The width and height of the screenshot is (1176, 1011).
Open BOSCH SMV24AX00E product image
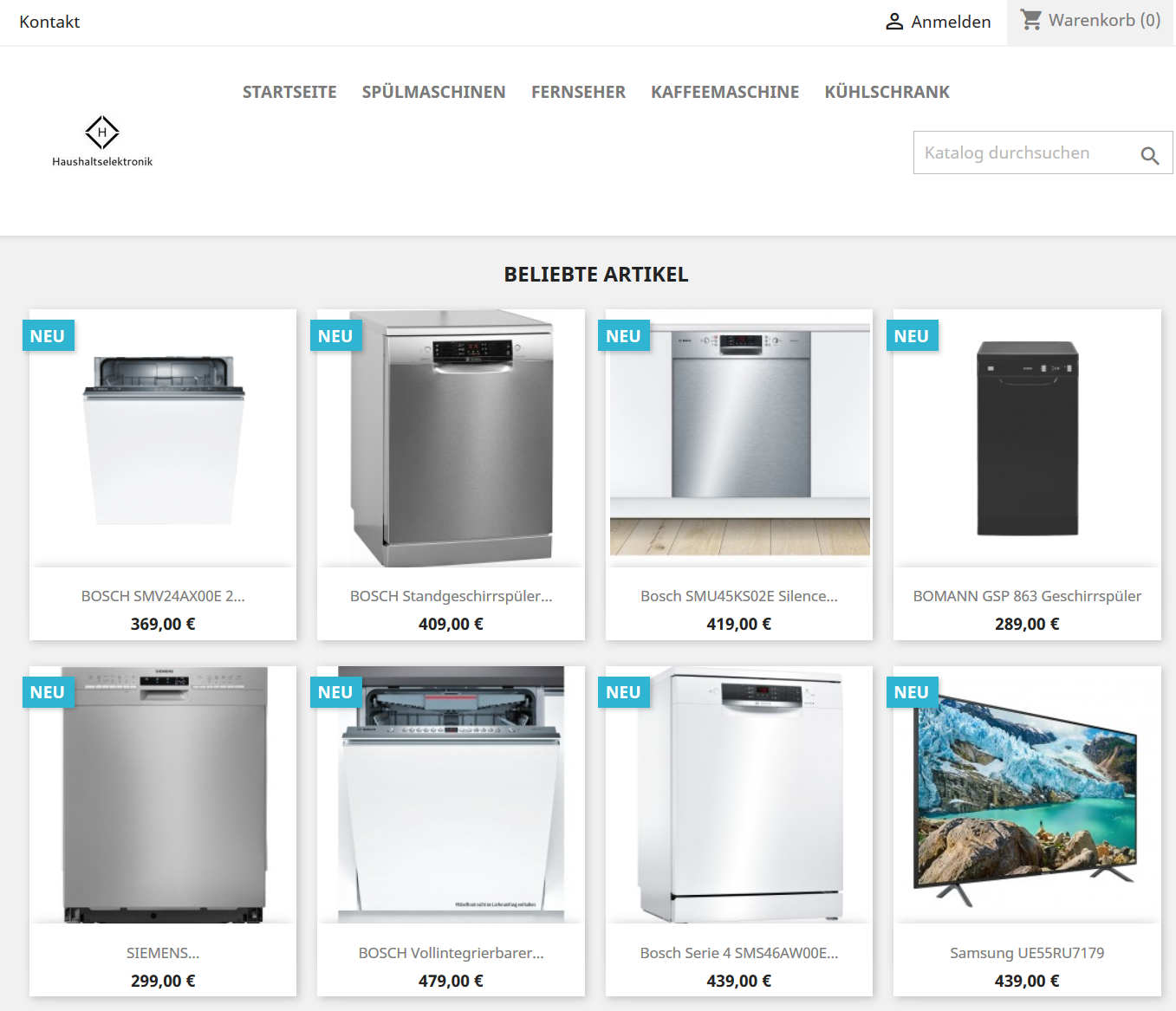pyautogui.click(x=163, y=438)
